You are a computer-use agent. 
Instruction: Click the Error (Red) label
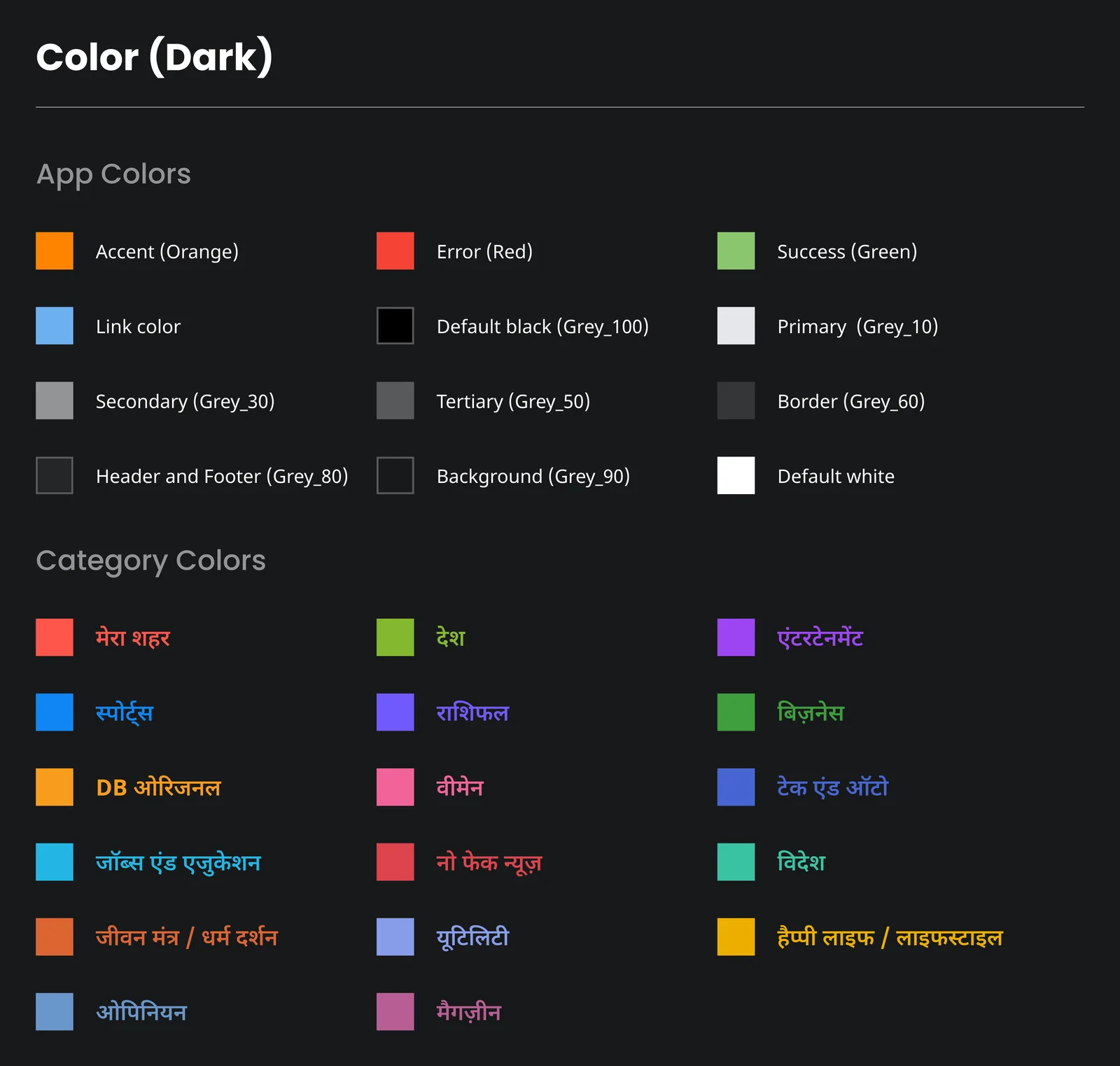484,251
